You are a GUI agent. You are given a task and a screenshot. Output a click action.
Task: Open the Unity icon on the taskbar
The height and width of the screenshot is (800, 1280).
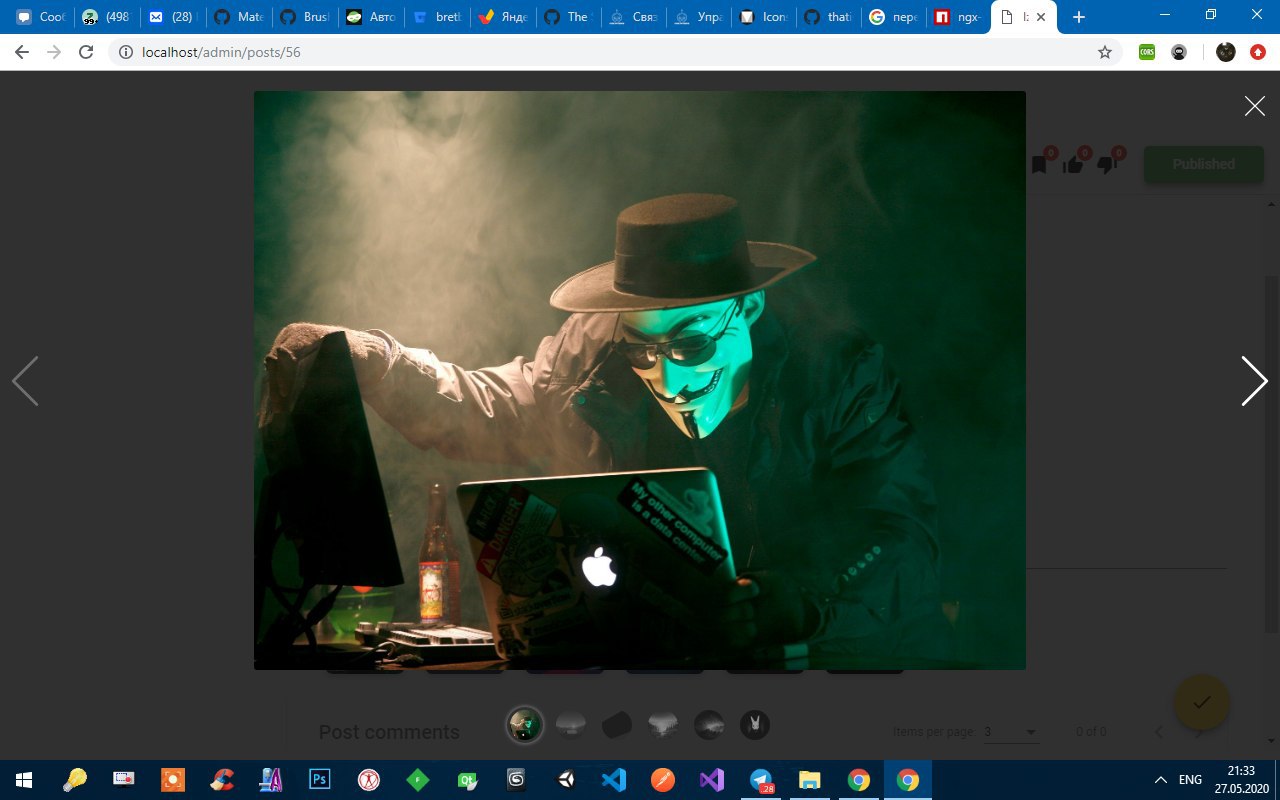tap(566, 780)
